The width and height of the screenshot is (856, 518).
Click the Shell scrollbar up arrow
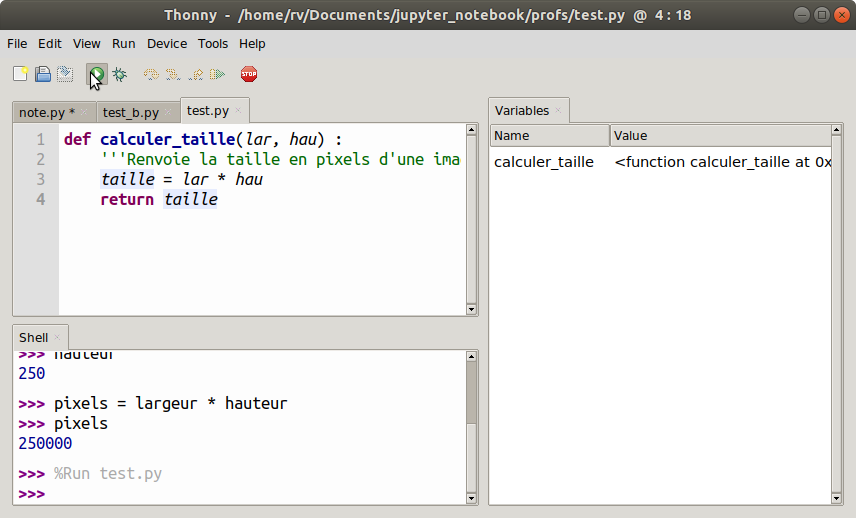[472, 356]
